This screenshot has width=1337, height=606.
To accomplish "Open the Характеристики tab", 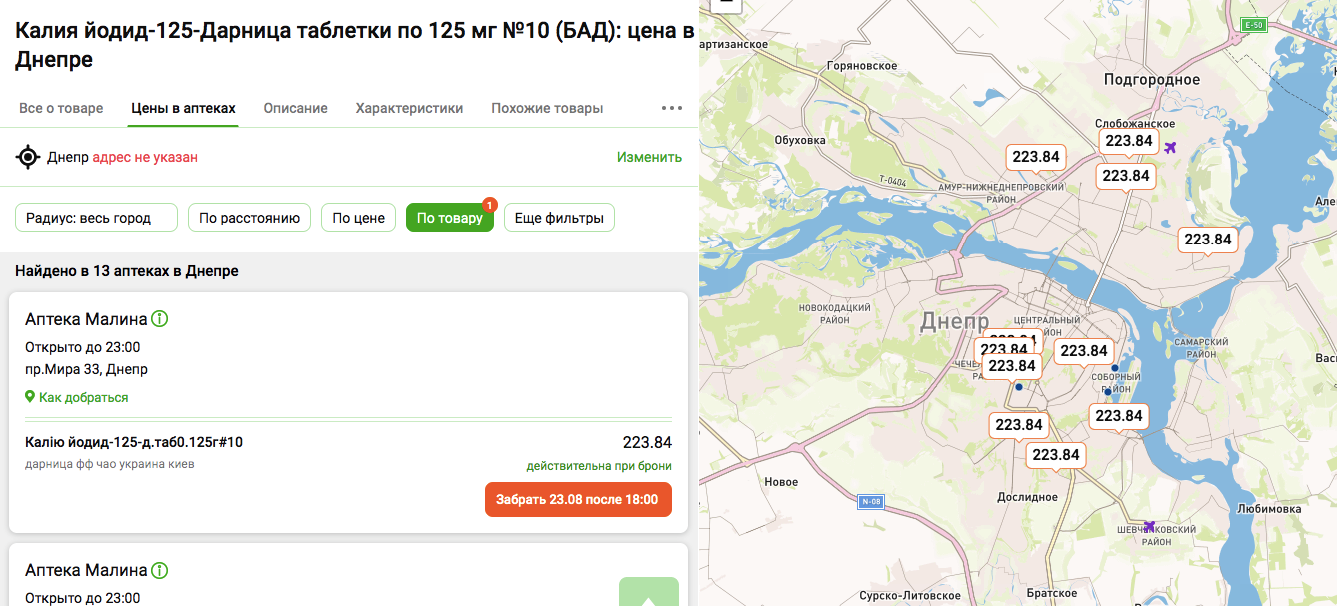I will [x=409, y=108].
